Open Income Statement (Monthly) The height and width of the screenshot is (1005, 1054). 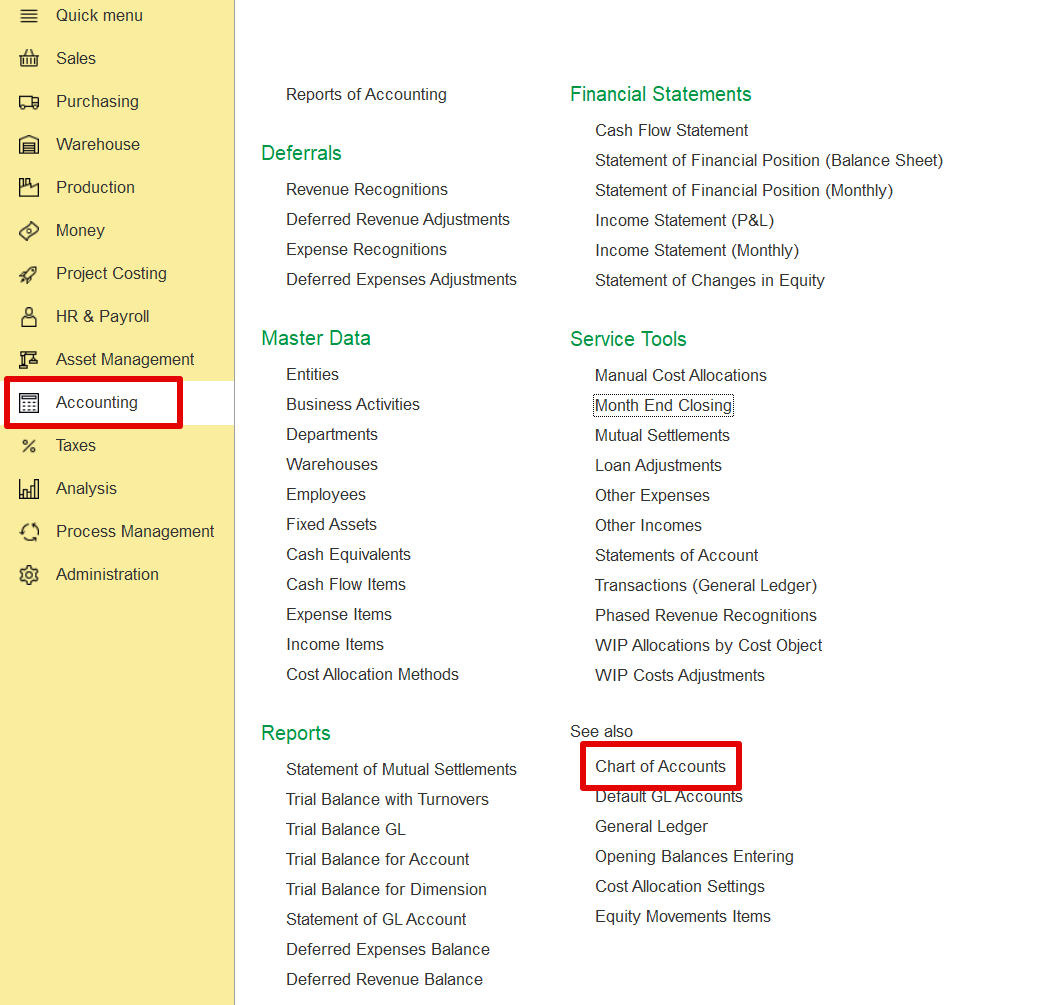[x=697, y=251]
